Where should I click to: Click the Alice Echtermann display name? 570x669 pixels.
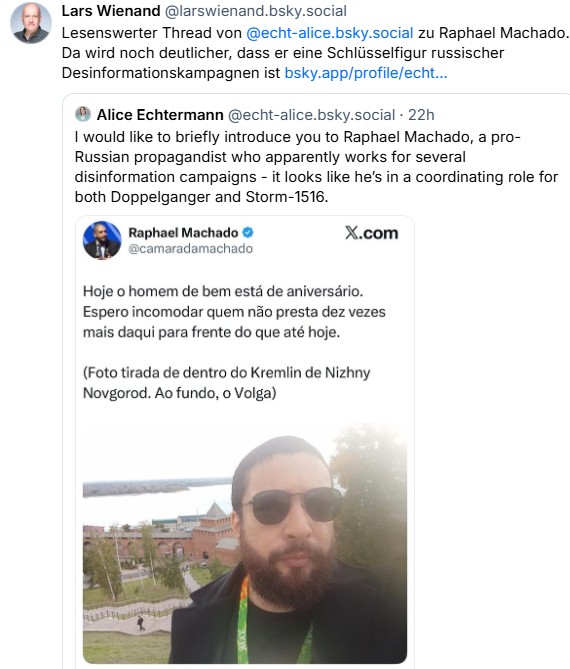pyautogui.click(x=160, y=115)
